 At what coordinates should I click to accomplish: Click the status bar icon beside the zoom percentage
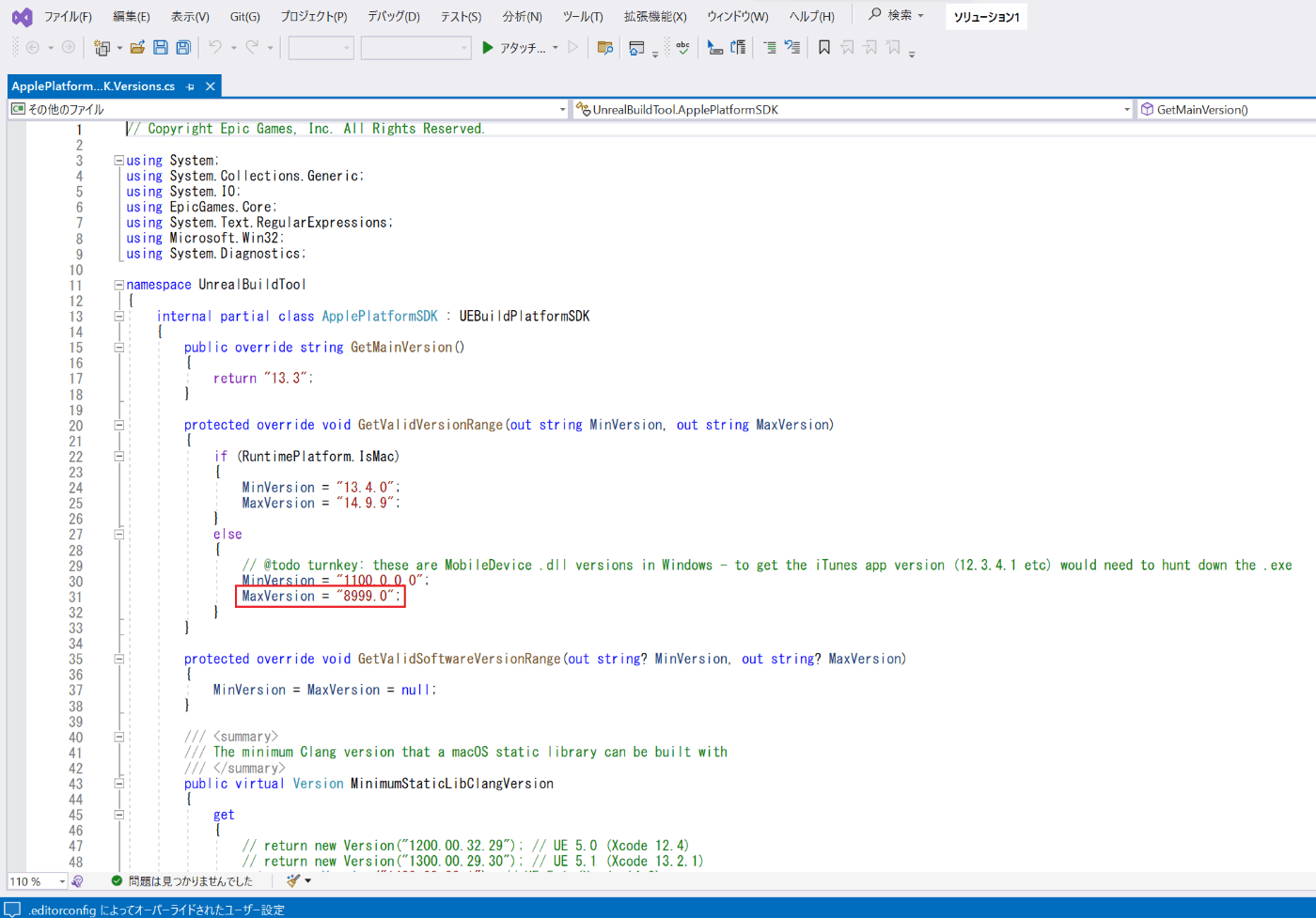click(x=77, y=881)
